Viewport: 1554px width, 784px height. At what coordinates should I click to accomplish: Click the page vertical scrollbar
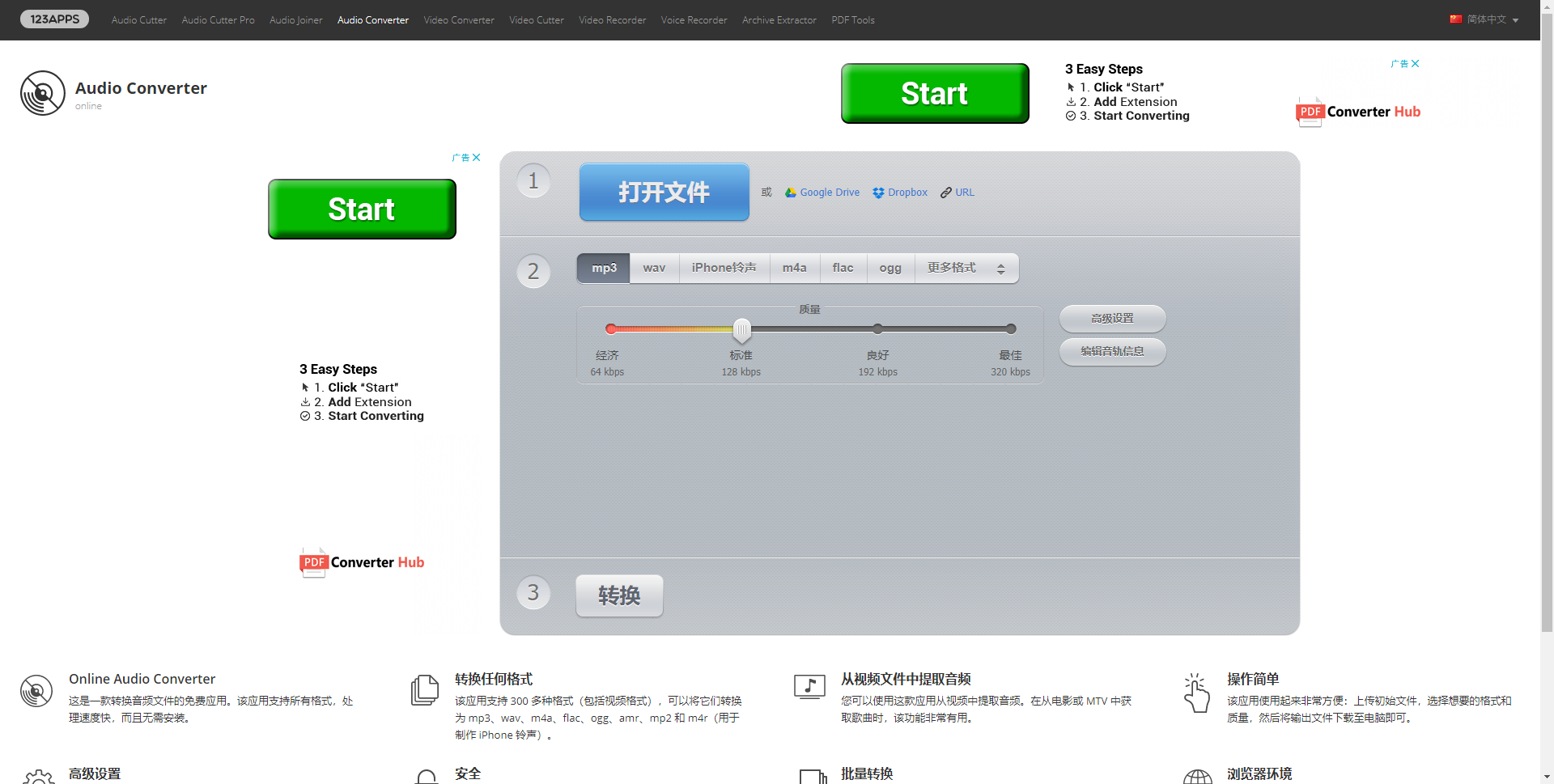tap(1547, 324)
